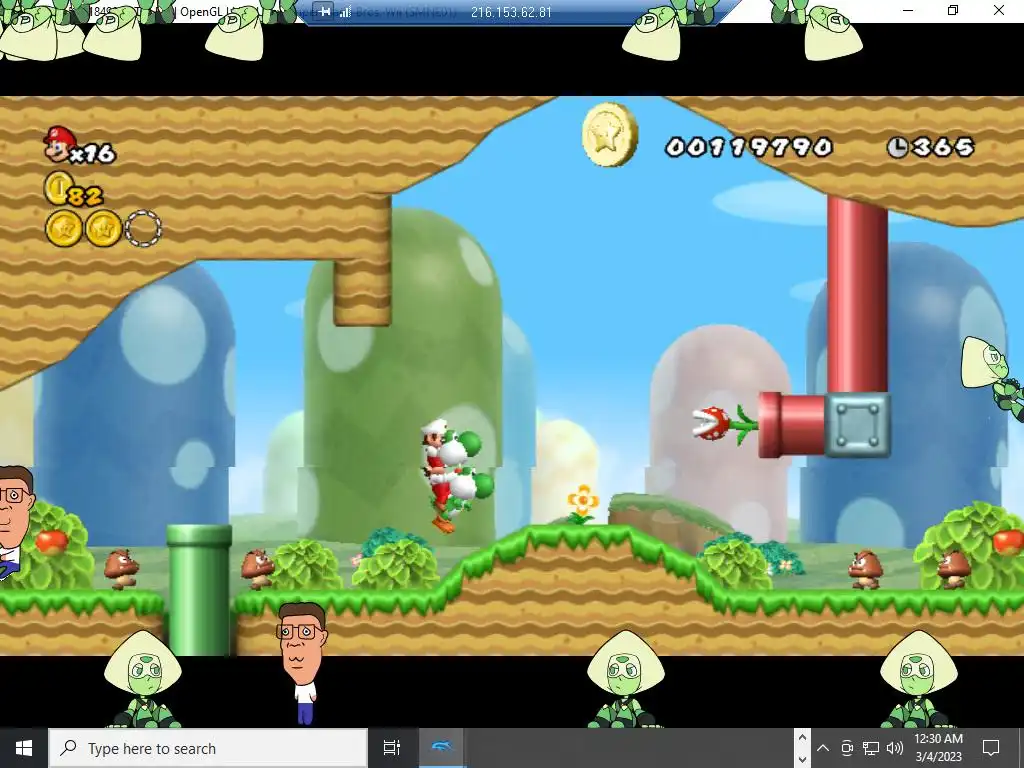Click the green warp pipe
Screen dimensions: 1024x768
click(199, 589)
